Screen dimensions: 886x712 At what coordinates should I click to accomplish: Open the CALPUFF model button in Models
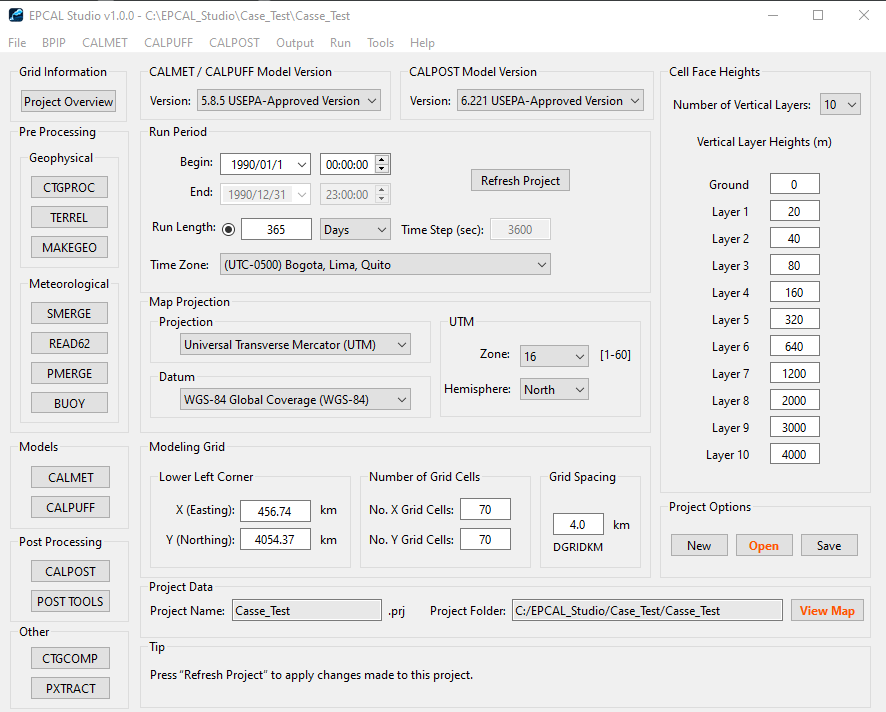[71, 507]
